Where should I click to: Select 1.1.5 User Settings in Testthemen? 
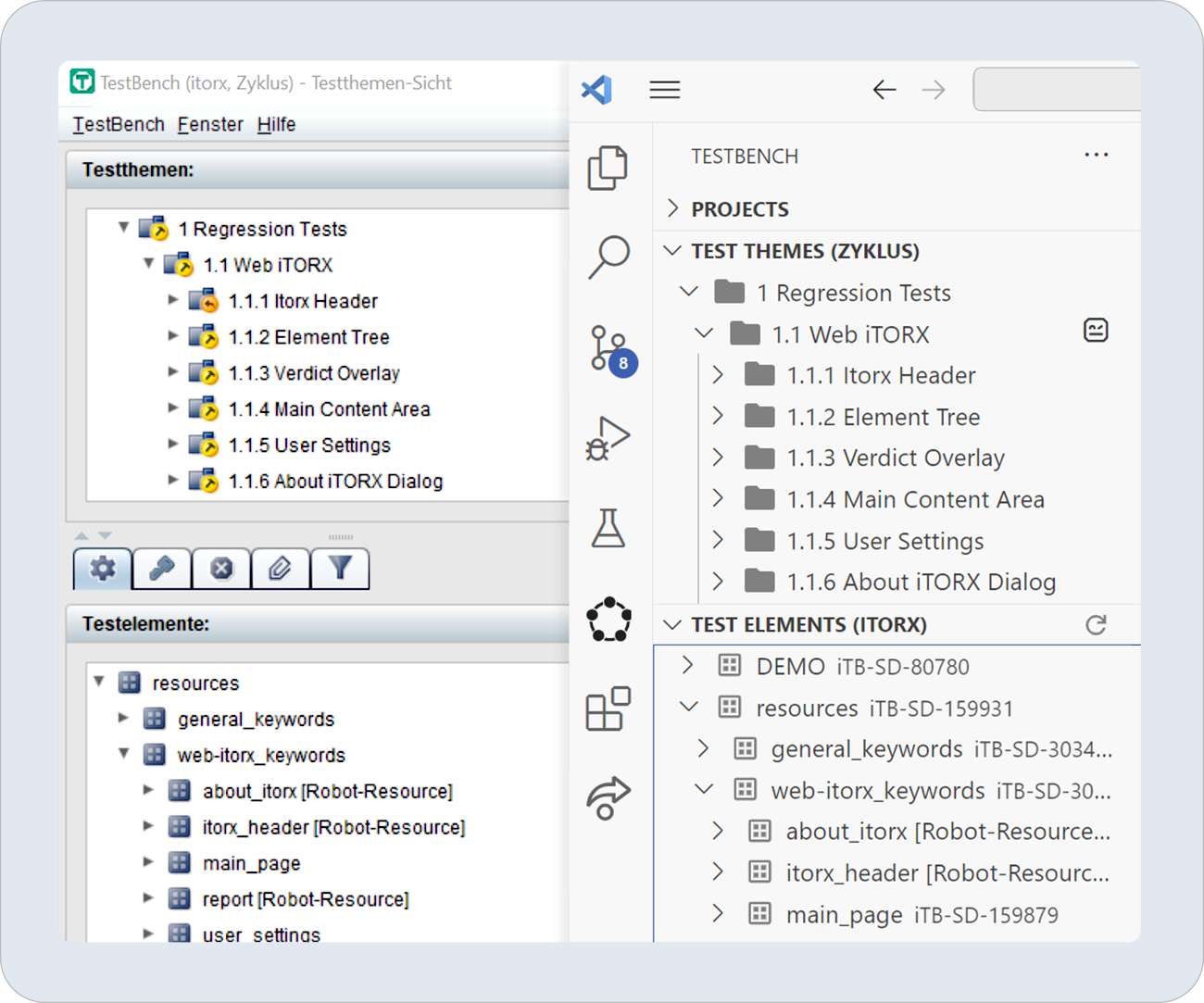pyautogui.click(x=309, y=445)
